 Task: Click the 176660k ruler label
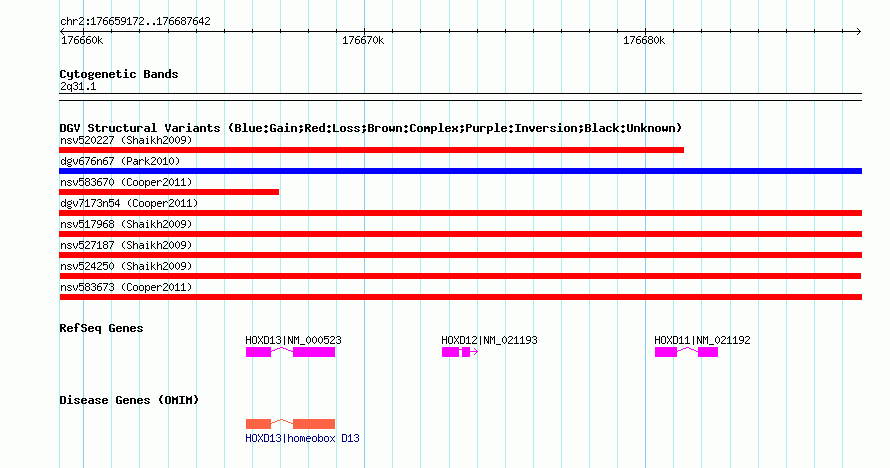(82, 41)
